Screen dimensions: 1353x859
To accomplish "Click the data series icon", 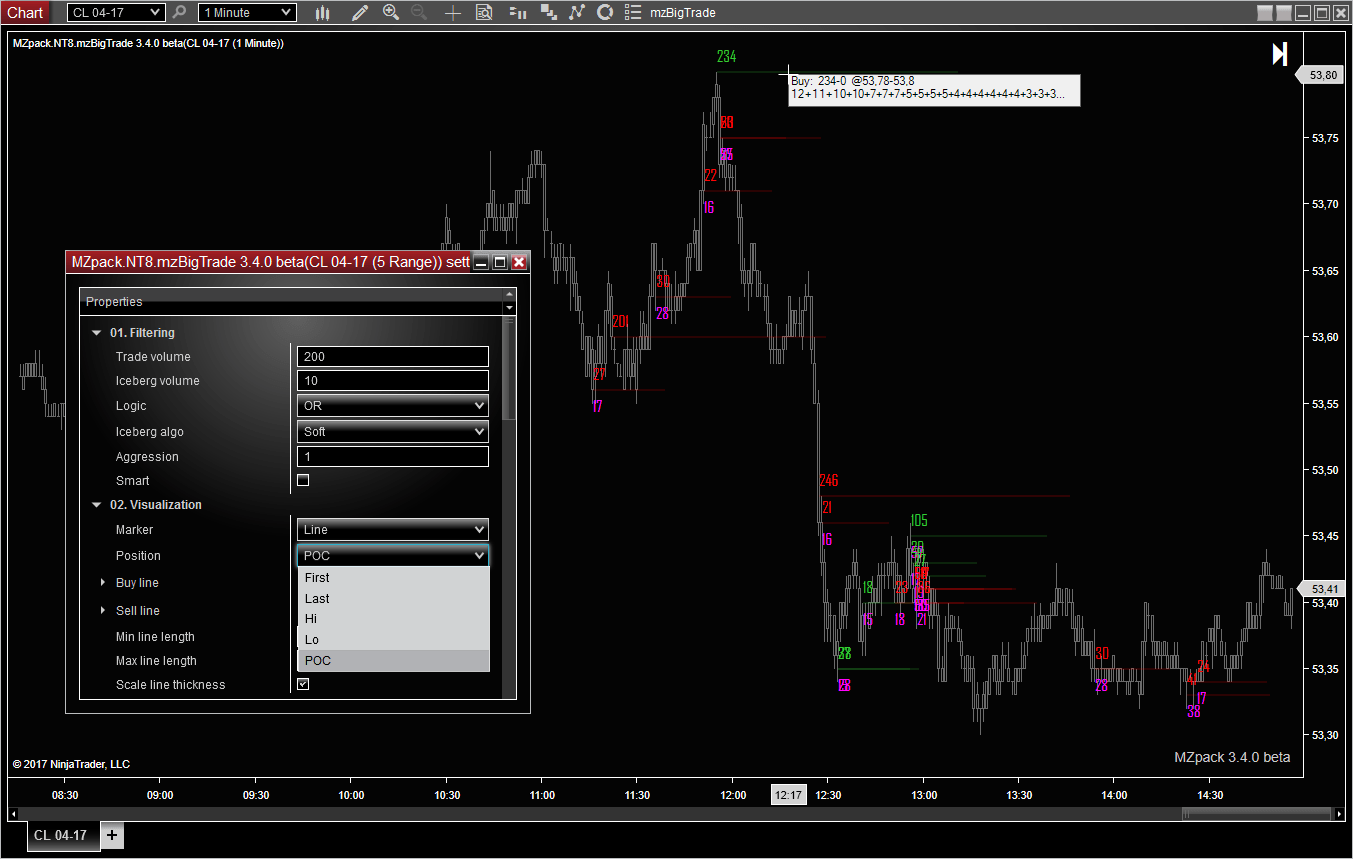I will (x=548, y=12).
